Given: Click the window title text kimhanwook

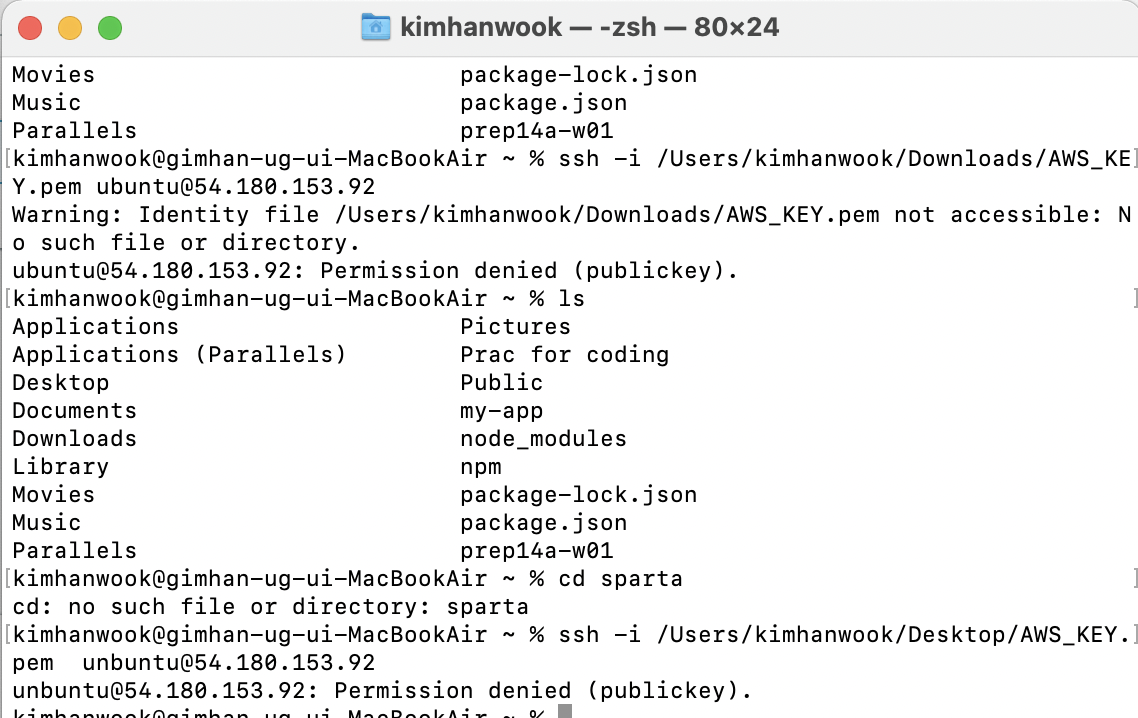Looking at the screenshot, I should click(x=481, y=28).
